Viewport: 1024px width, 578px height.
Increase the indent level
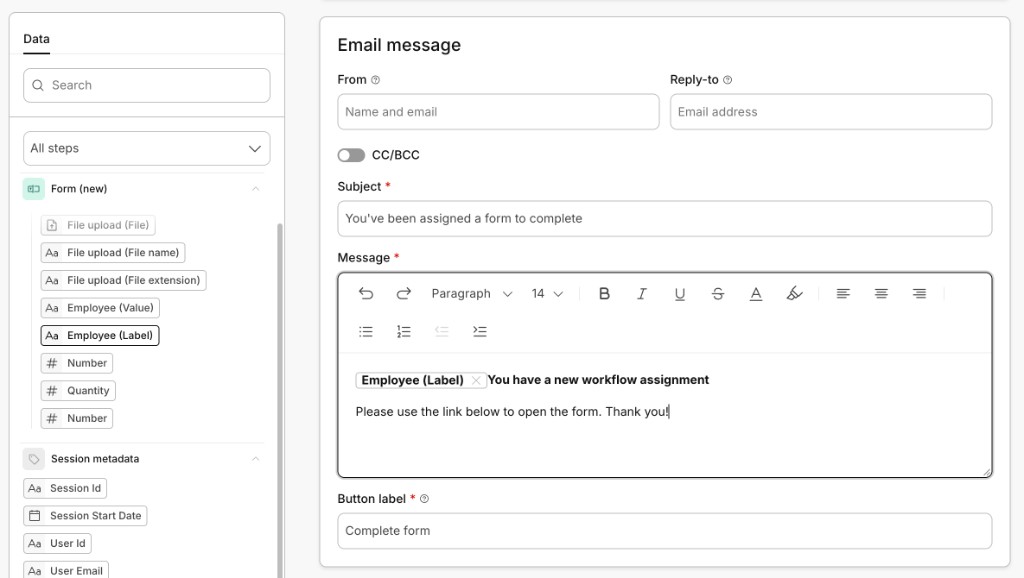tap(479, 332)
